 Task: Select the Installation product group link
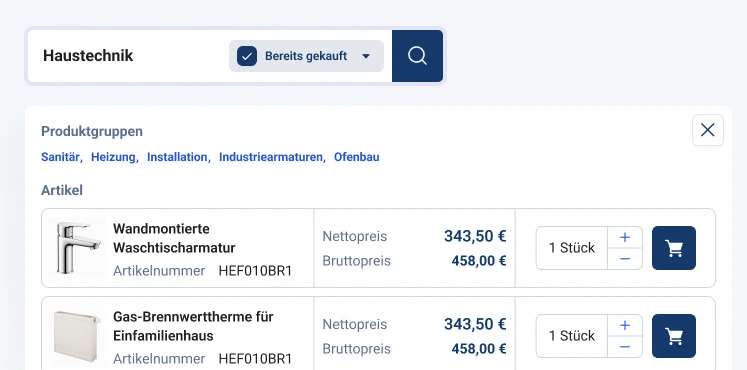177,157
